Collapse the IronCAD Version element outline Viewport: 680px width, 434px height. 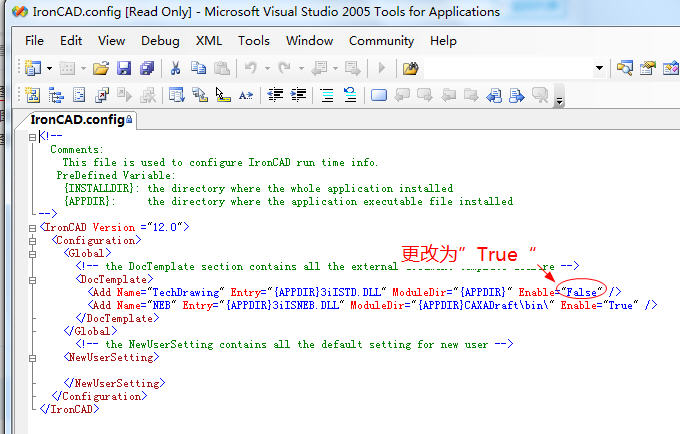(x=33, y=228)
